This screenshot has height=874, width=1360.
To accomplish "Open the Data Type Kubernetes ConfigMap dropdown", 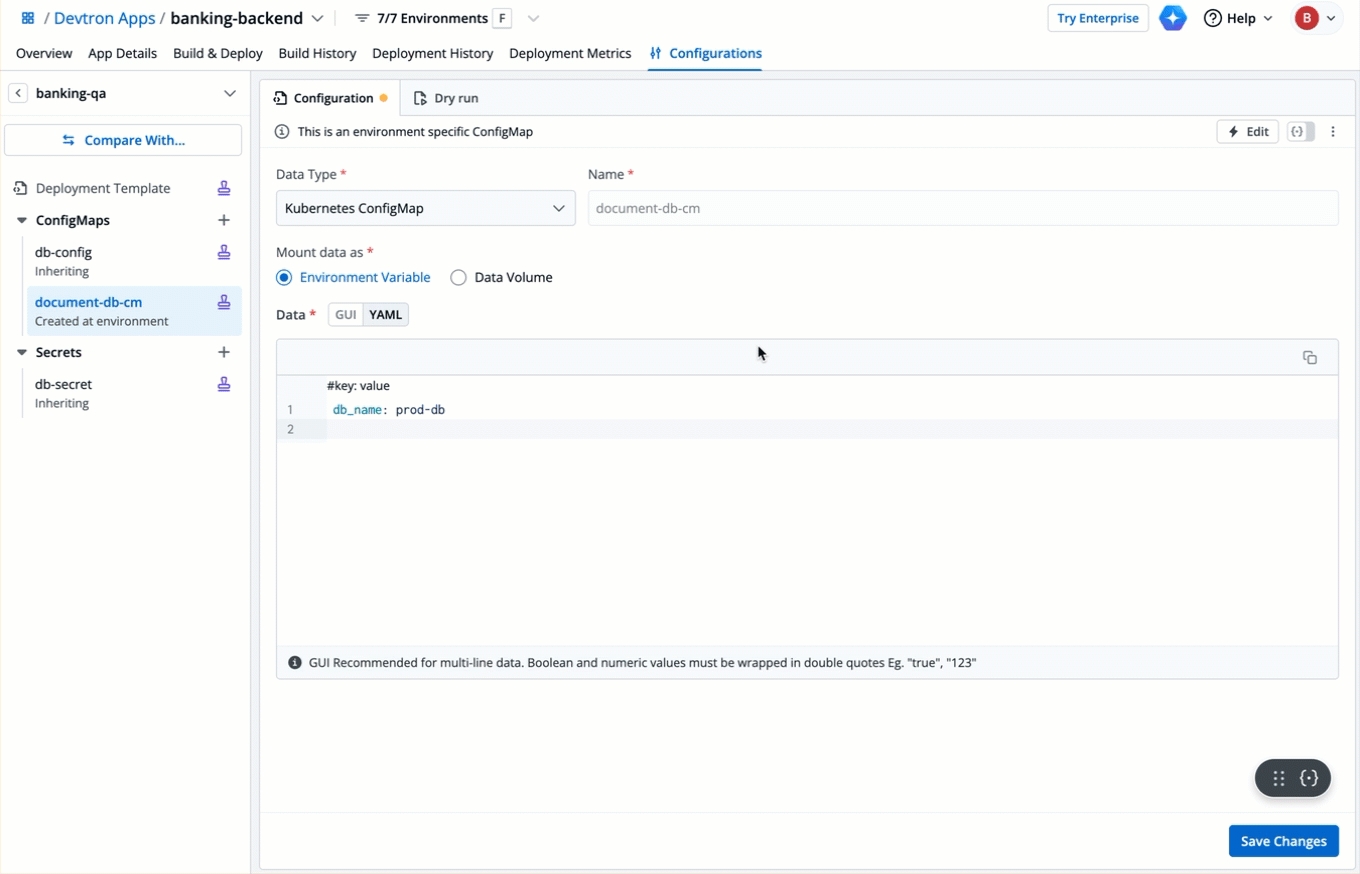I will click(425, 208).
